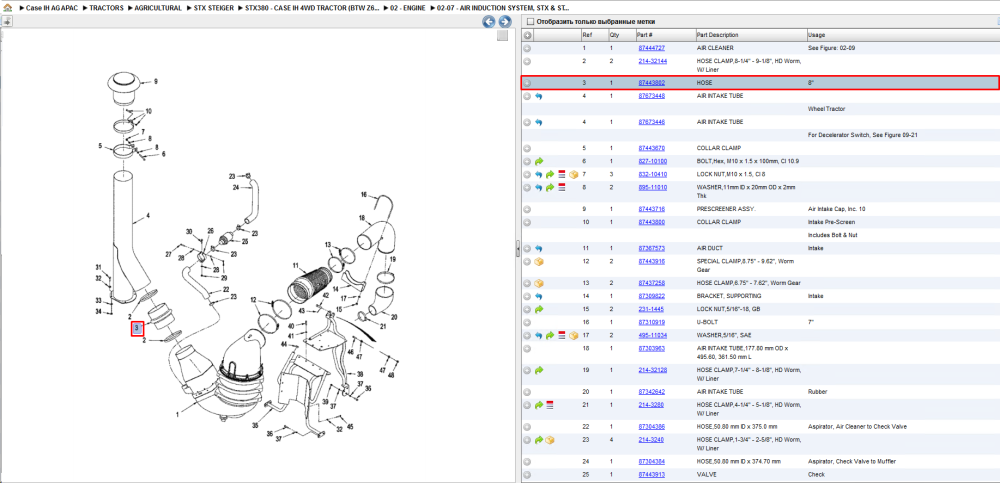The image size is (1000, 483).
Task: Open part number 87304386 link
Action: [x=651, y=426]
